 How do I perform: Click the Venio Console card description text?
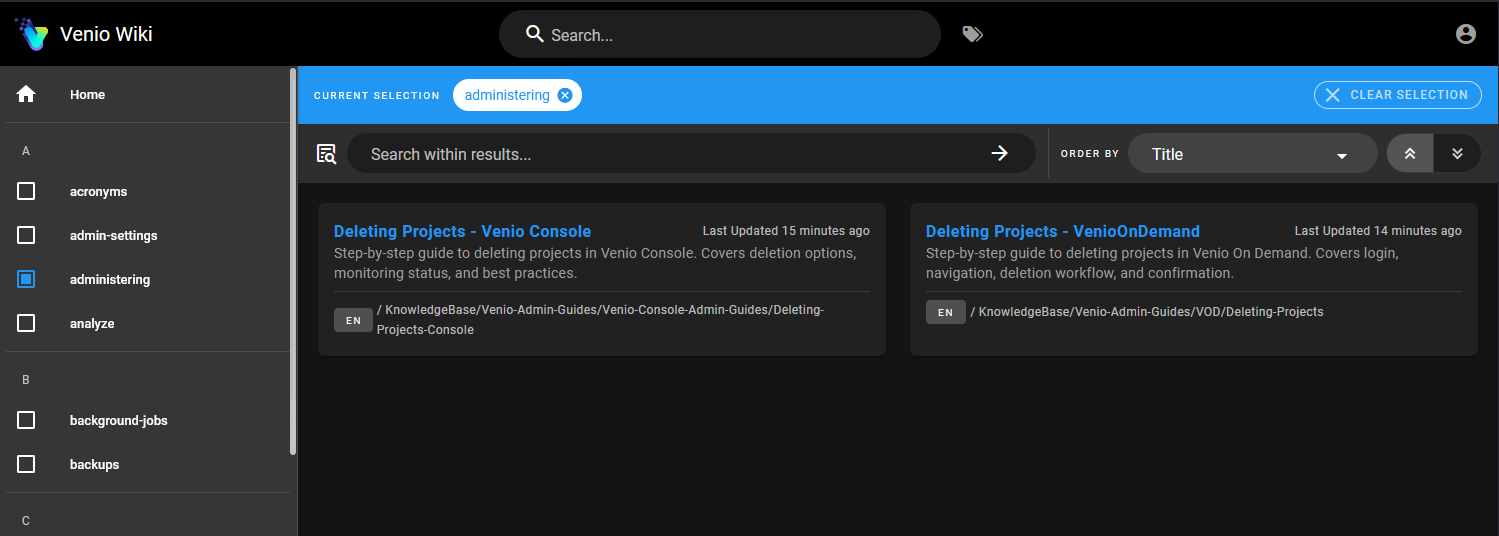coord(595,263)
